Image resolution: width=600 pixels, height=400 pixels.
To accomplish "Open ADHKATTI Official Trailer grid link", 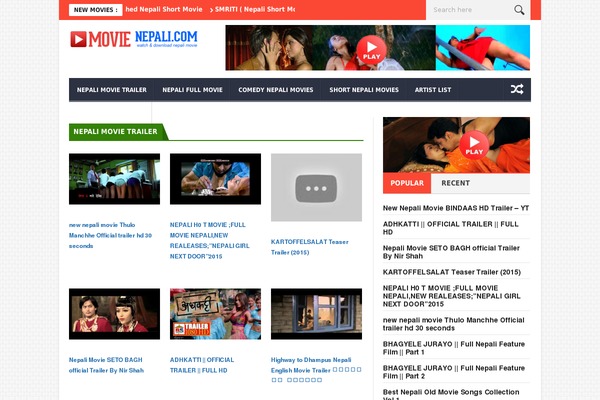I will click(x=202, y=365).
